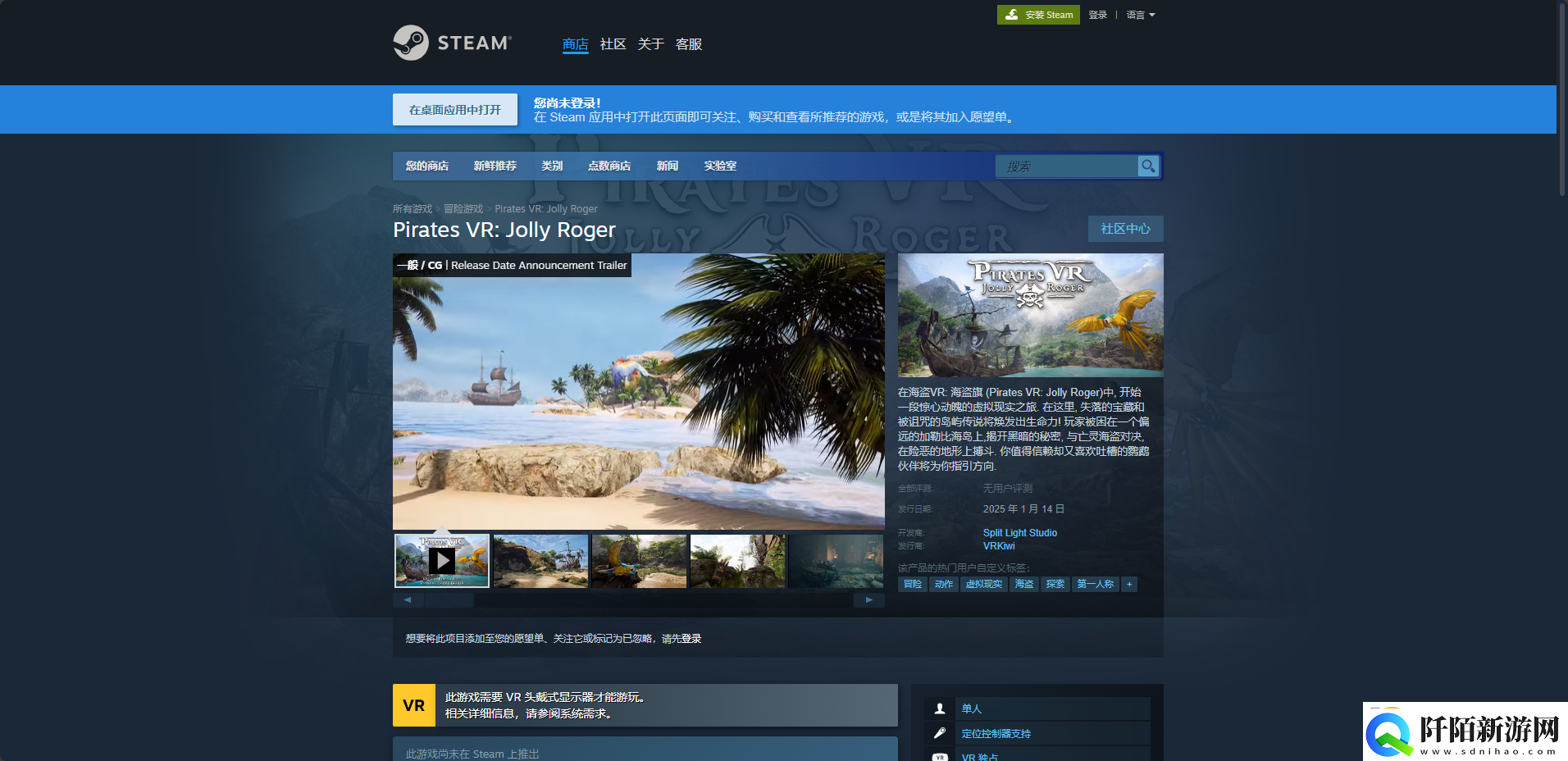
Task: Select the 海盗 user tag
Action: (x=1023, y=584)
